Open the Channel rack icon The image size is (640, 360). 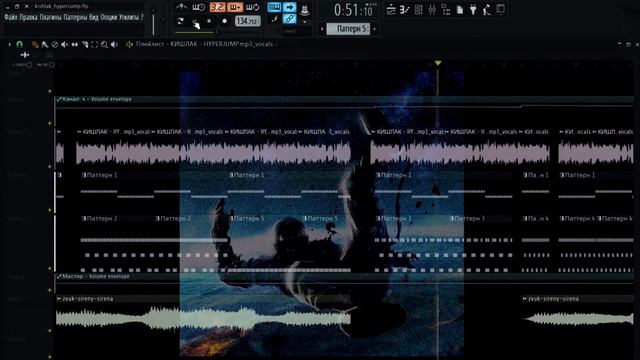(418, 10)
